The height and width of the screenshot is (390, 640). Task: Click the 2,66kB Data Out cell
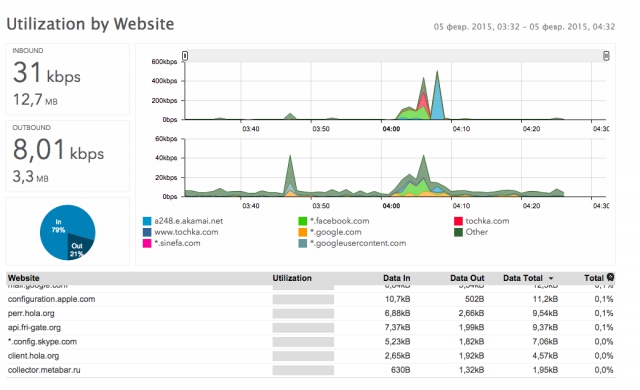click(x=471, y=313)
